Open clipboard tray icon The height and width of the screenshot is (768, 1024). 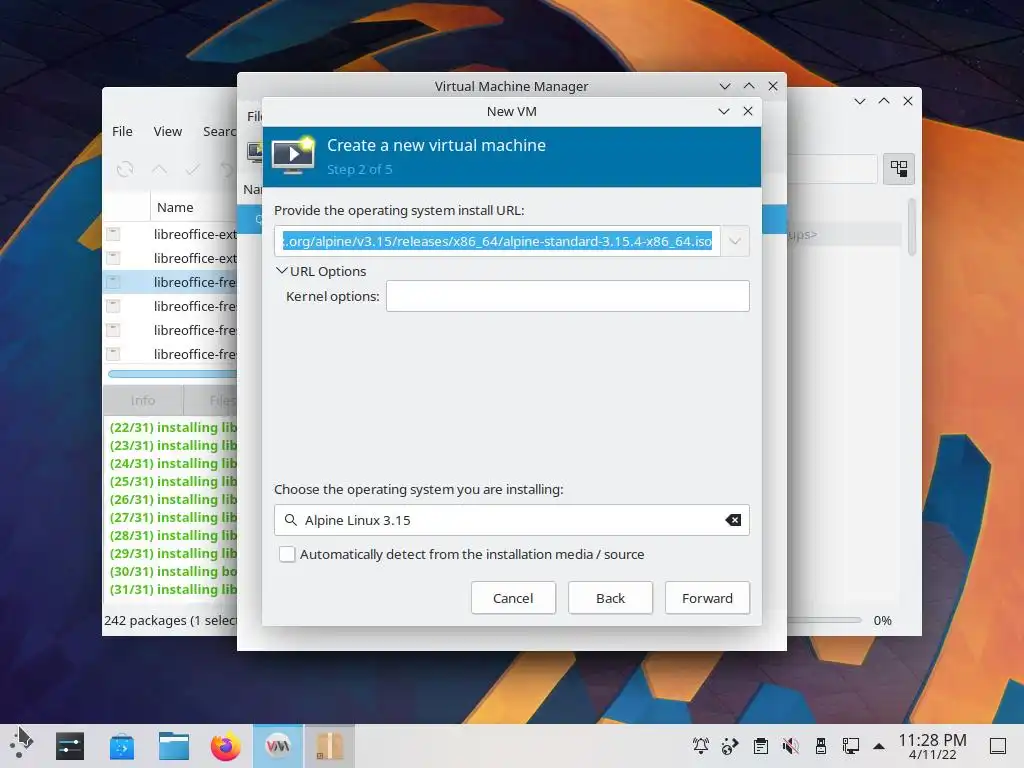pos(761,745)
